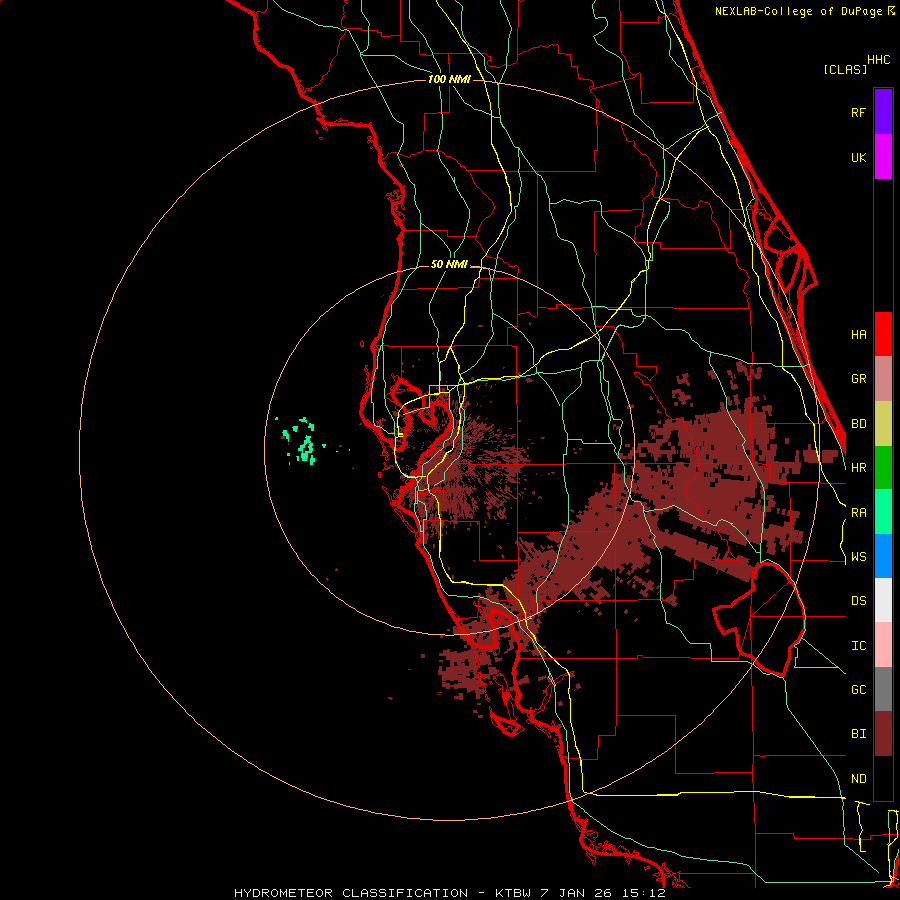The image size is (900, 900).
Task: Click the BI brown legend swatch
Action: (883, 734)
